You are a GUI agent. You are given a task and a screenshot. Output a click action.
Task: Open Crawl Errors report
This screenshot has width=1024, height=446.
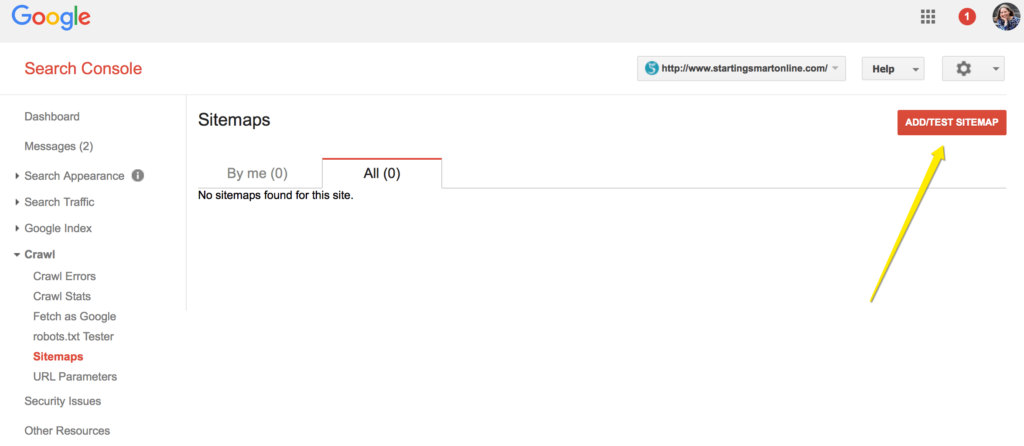click(x=65, y=276)
